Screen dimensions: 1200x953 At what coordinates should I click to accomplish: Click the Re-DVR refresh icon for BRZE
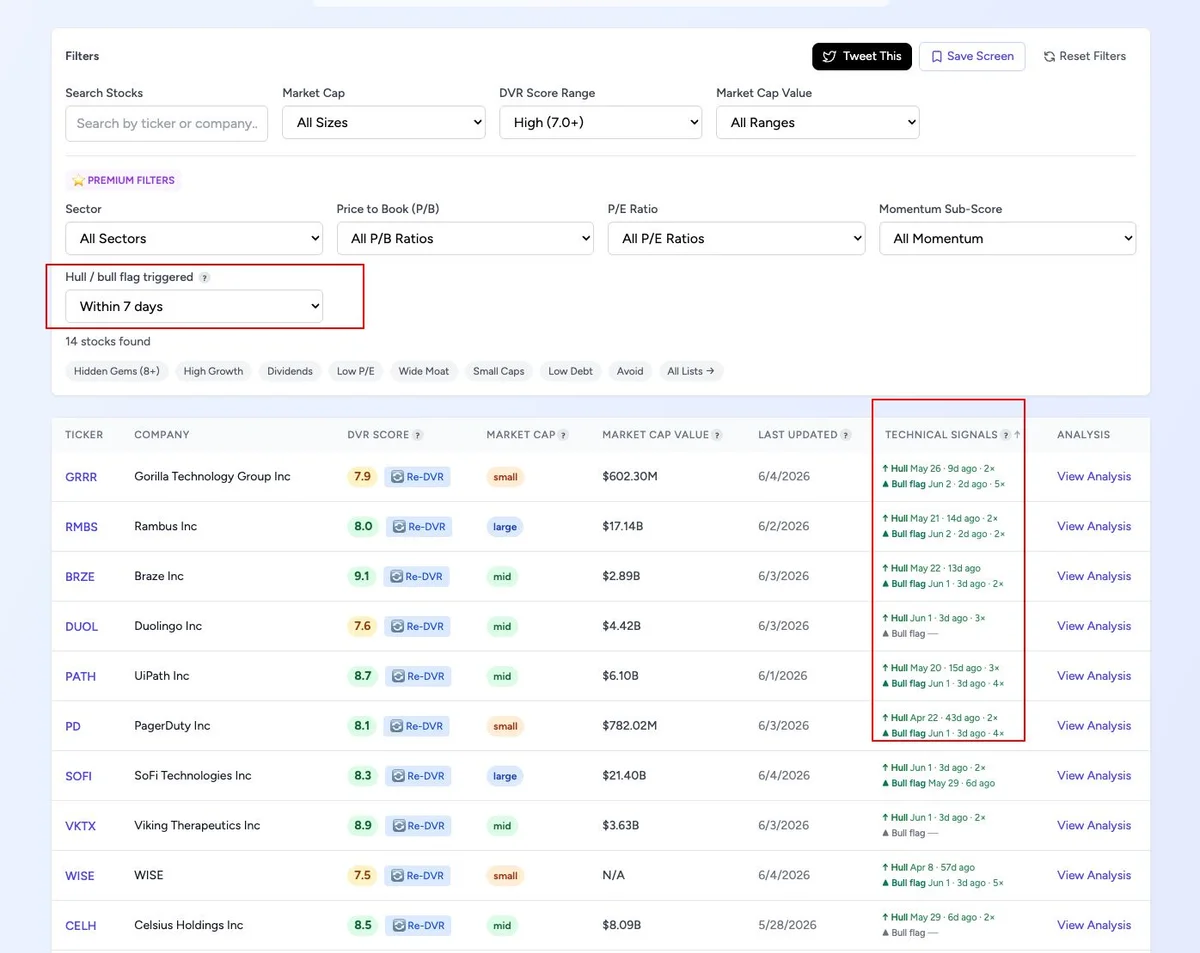click(x=396, y=577)
